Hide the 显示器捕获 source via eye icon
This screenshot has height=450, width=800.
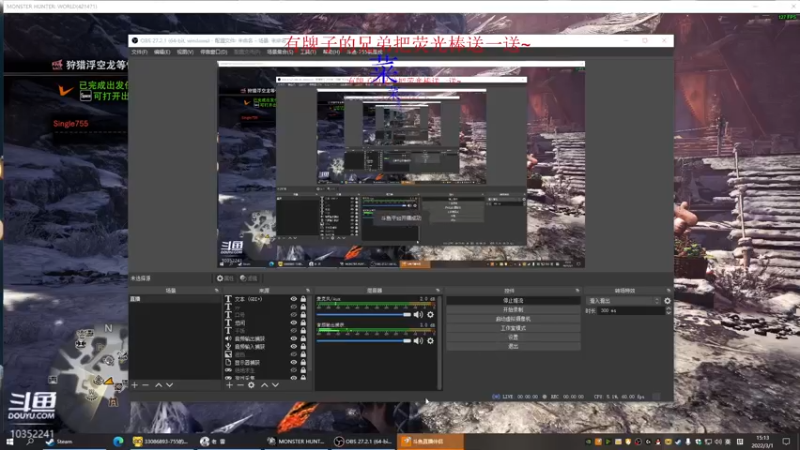click(293, 362)
